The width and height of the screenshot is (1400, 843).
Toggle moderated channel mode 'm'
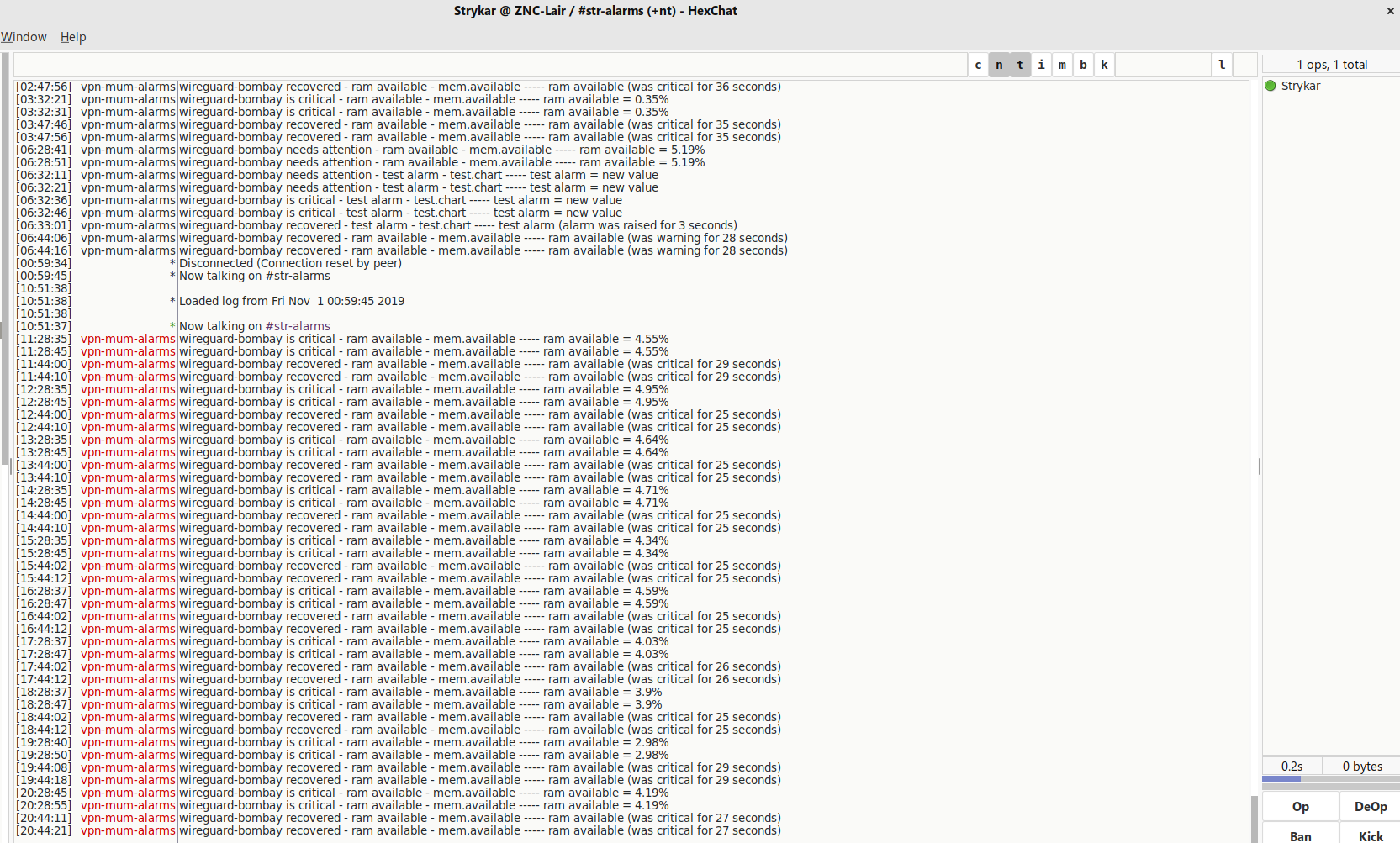tap(1063, 65)
